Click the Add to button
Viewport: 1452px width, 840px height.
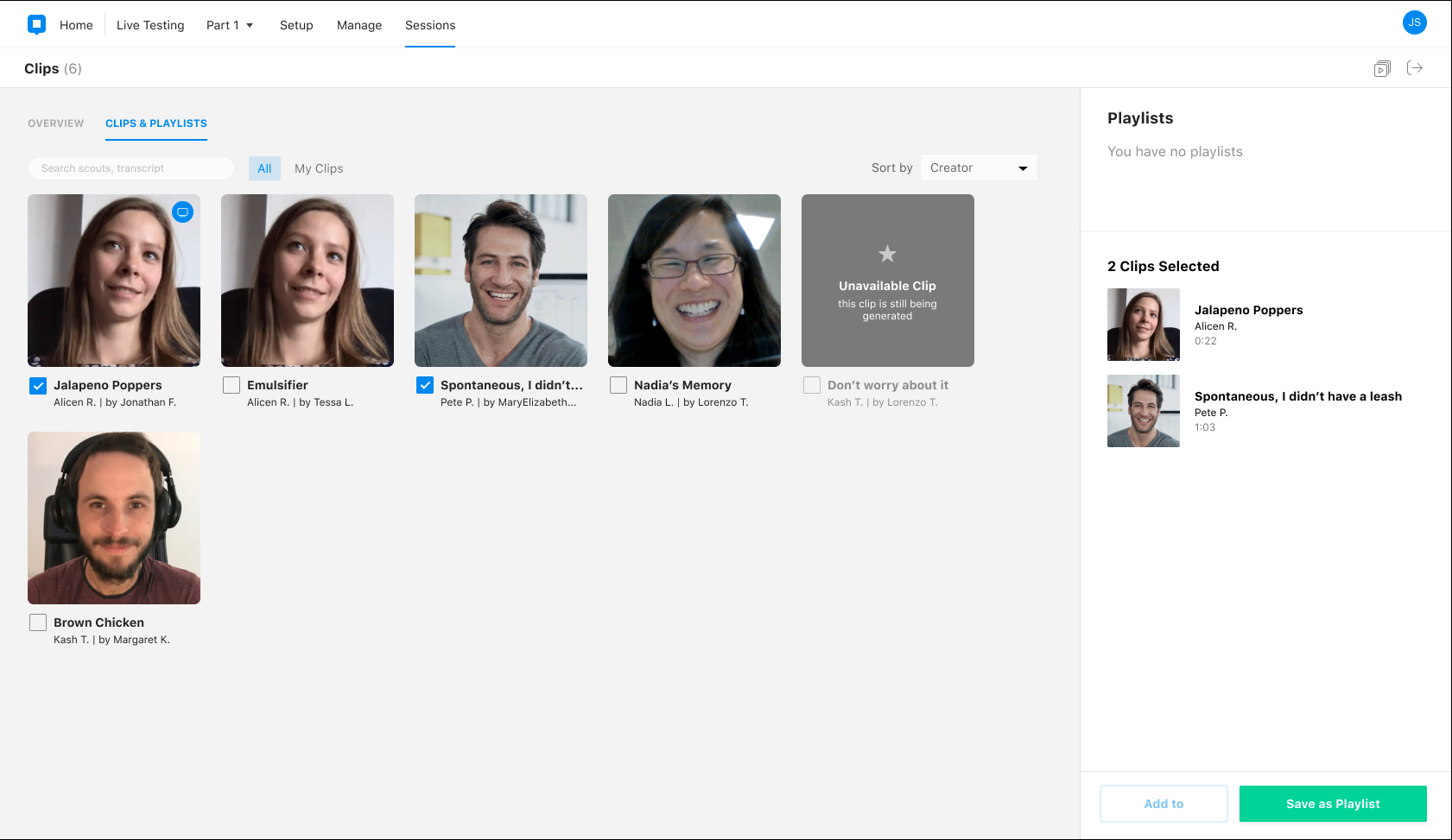coord(1164,804)
